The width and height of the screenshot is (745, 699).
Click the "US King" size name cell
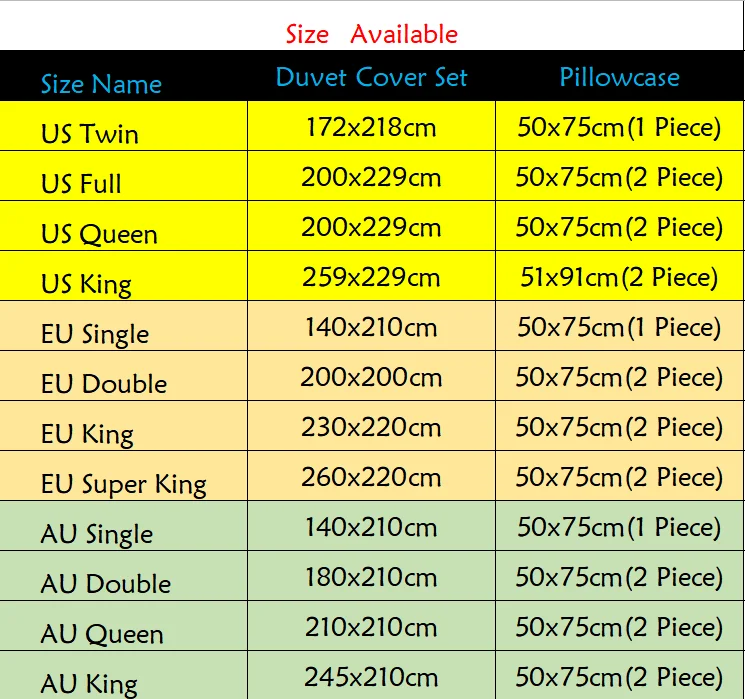coord(86,284)
